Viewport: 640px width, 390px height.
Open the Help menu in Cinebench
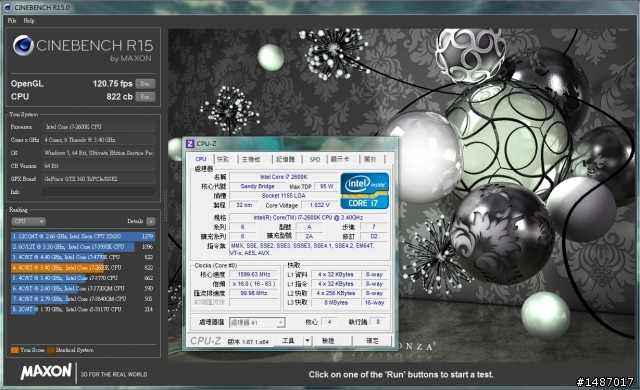click(29, 20)
